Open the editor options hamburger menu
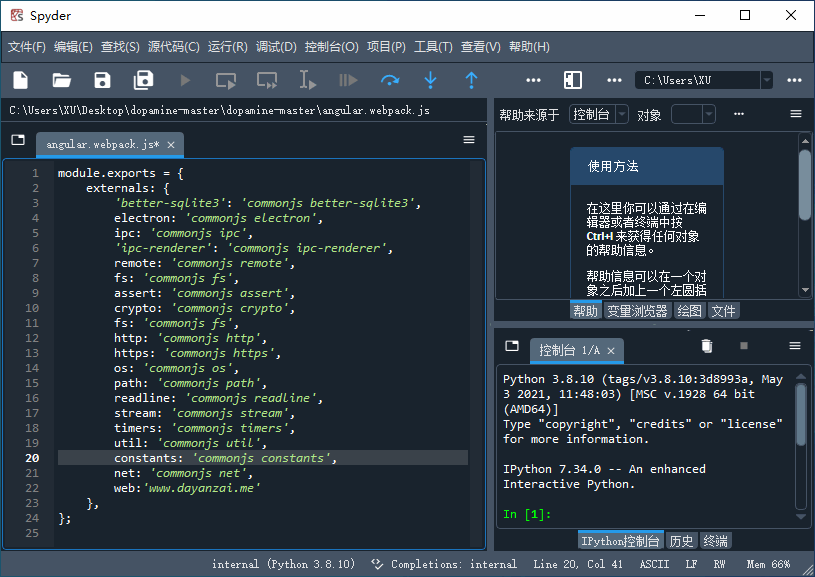This screenshot has height=577, width=815. click(x=468, y=140)
